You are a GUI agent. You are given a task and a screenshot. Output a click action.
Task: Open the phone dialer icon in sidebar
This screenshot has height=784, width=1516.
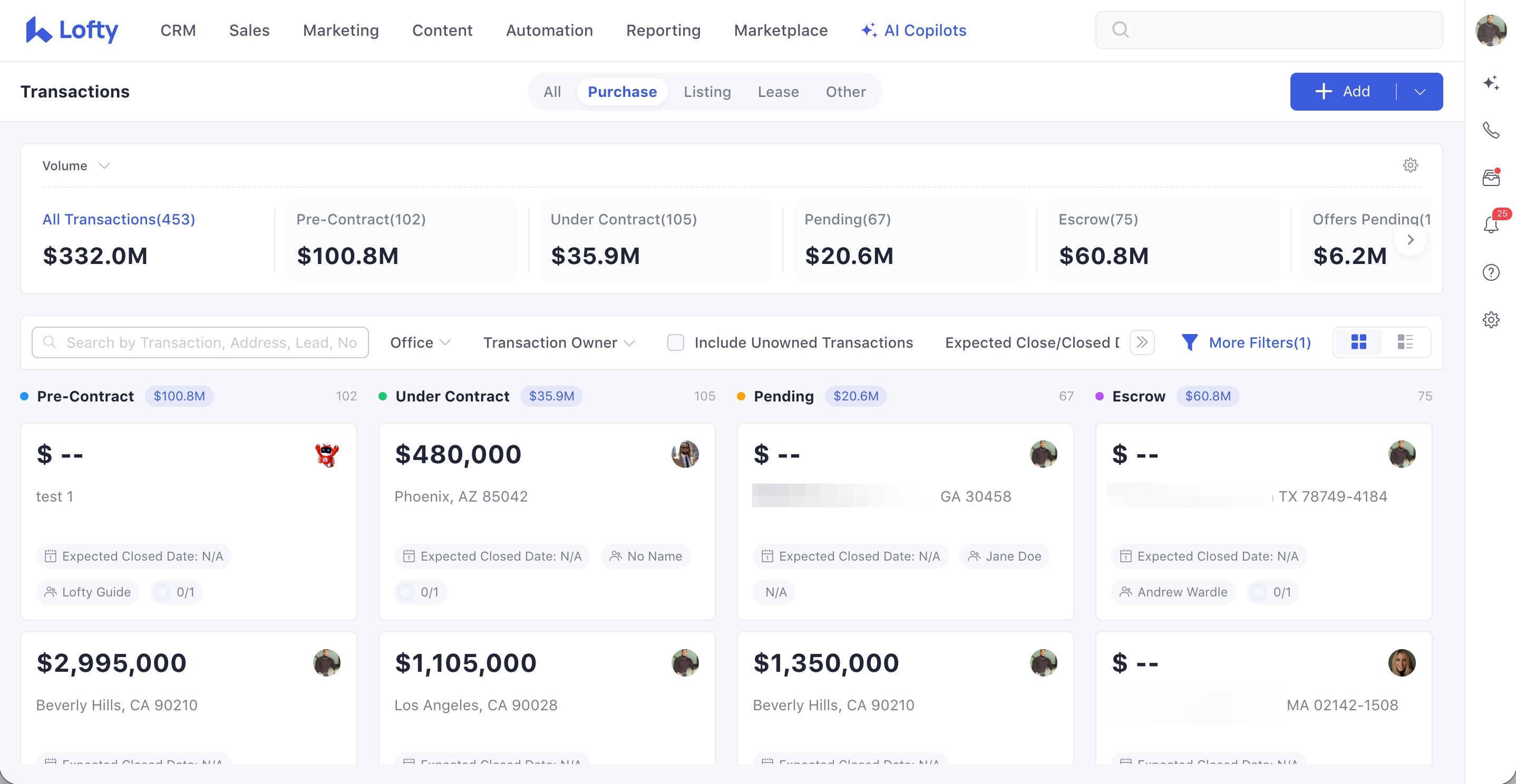click(x=1491, y=130)
